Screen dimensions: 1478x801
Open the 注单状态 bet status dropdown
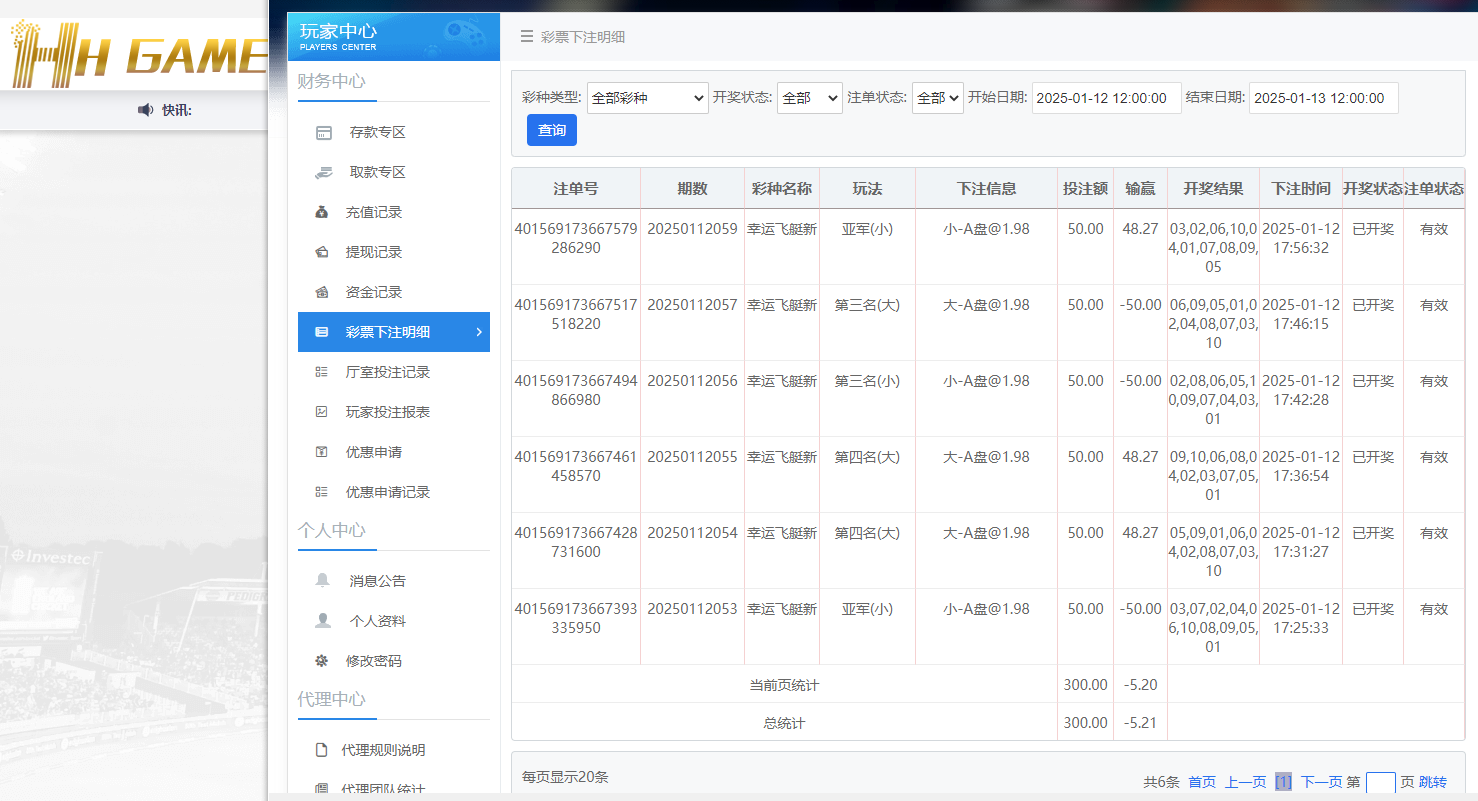click(937, 97)
